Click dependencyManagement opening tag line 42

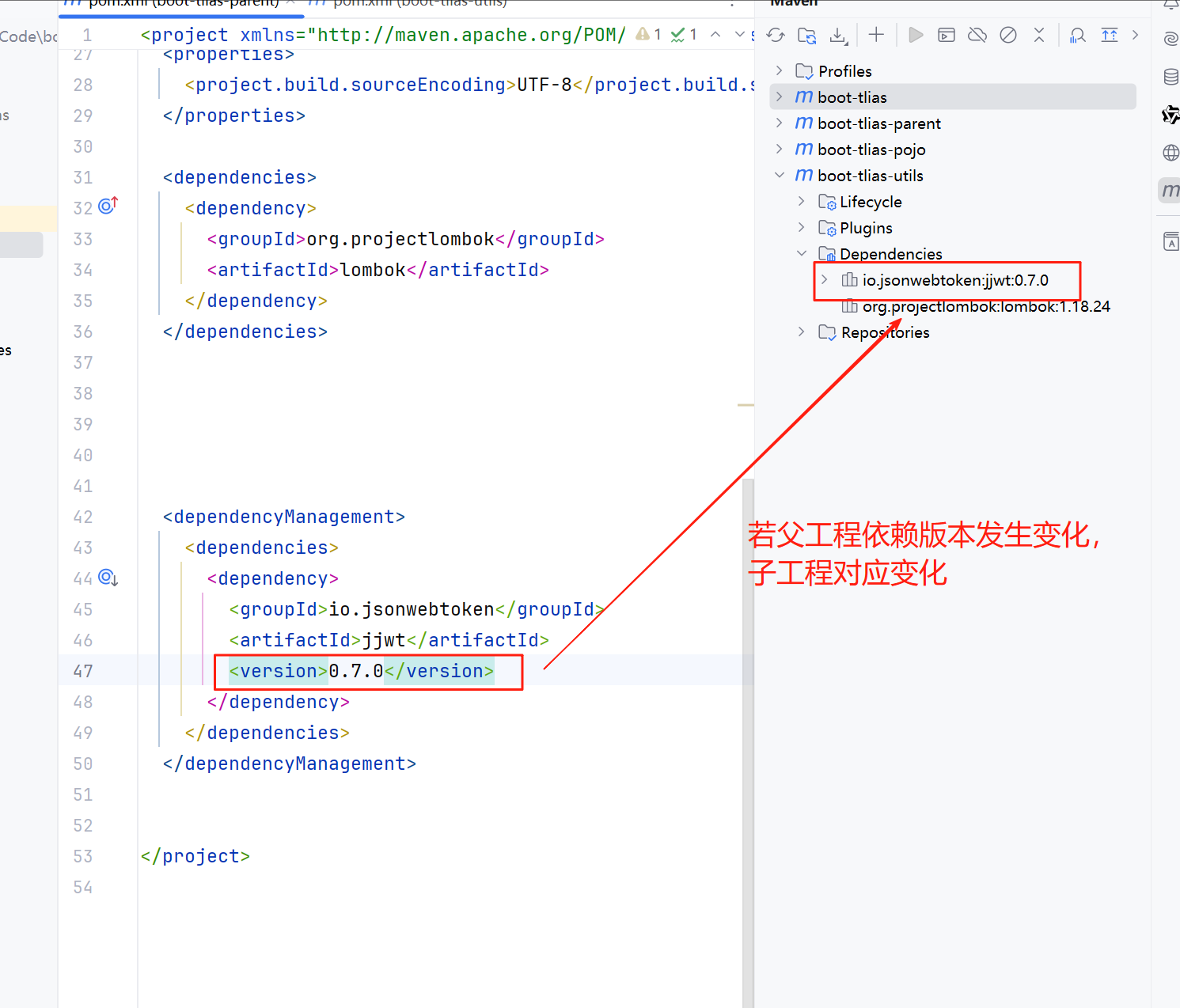pyautogui.click(x=284, y=517)
